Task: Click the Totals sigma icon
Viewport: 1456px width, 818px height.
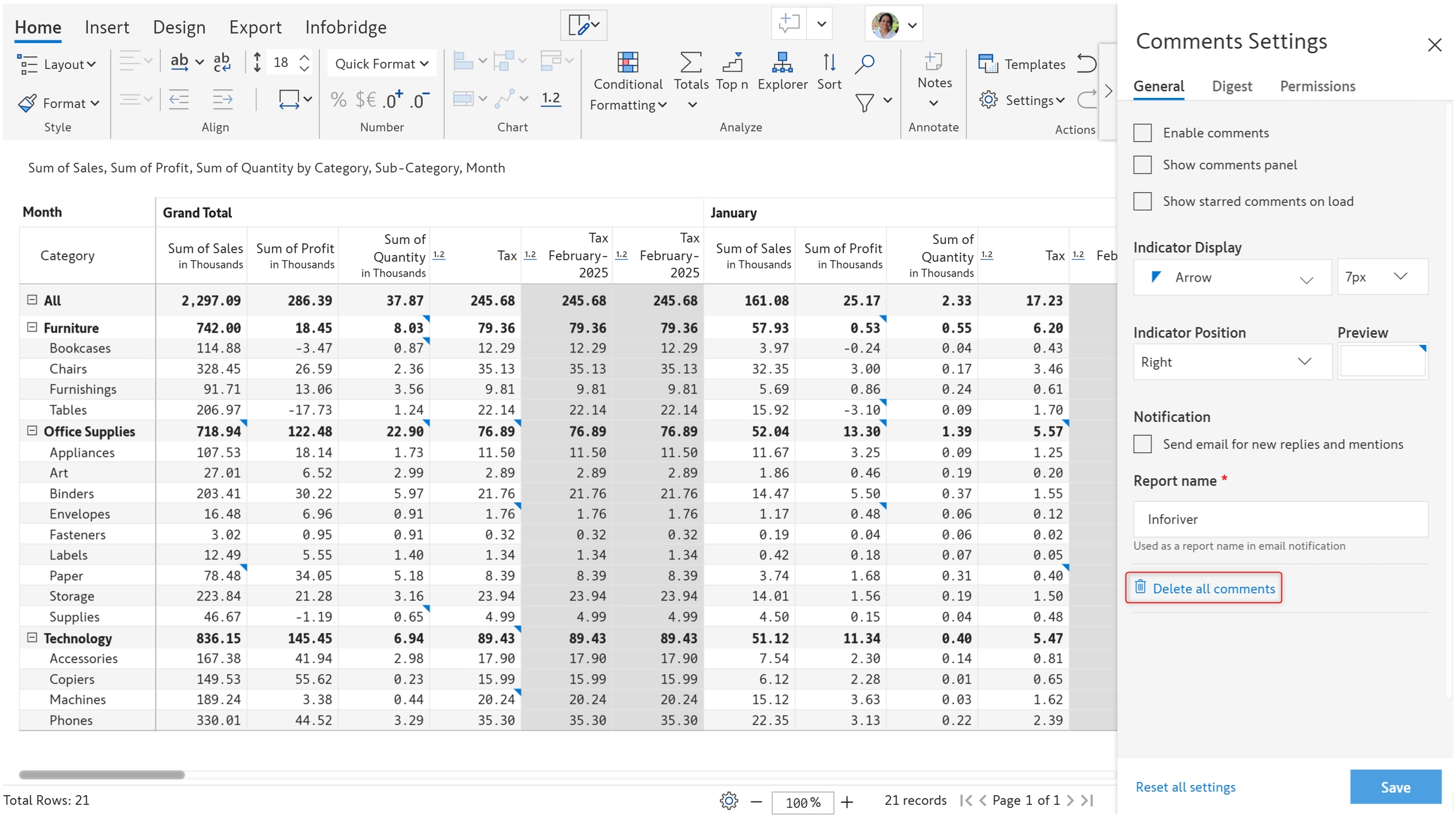Action: click(x=690, y=63)
